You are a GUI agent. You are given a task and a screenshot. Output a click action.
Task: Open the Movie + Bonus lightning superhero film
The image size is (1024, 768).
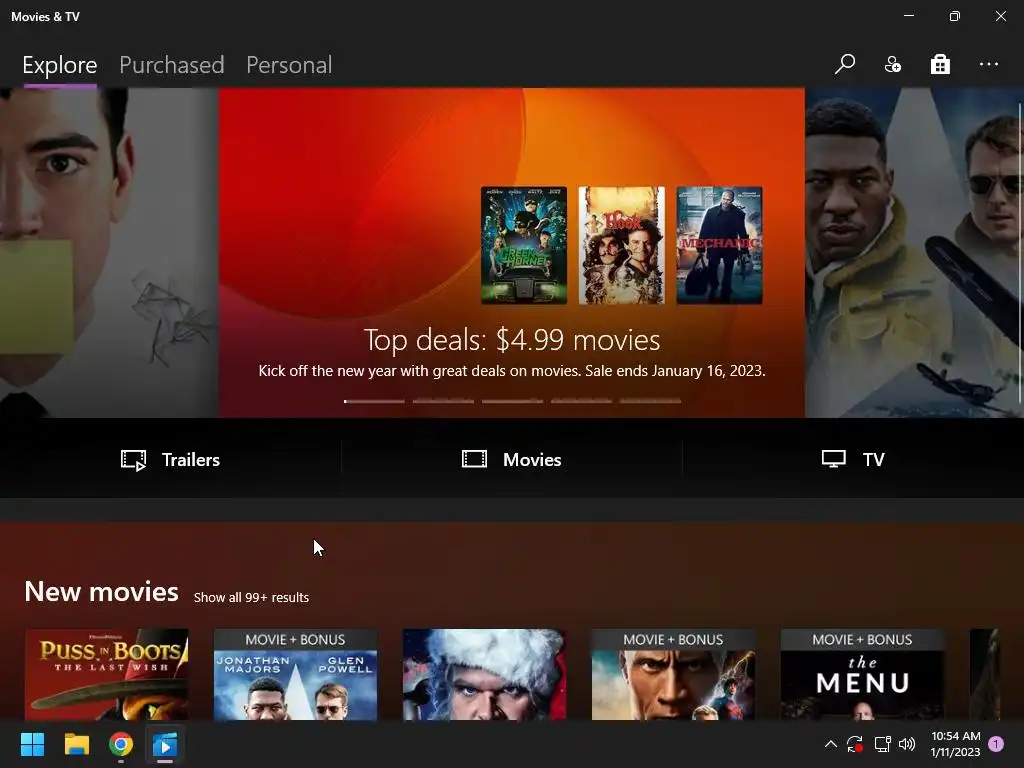point(673,675)
